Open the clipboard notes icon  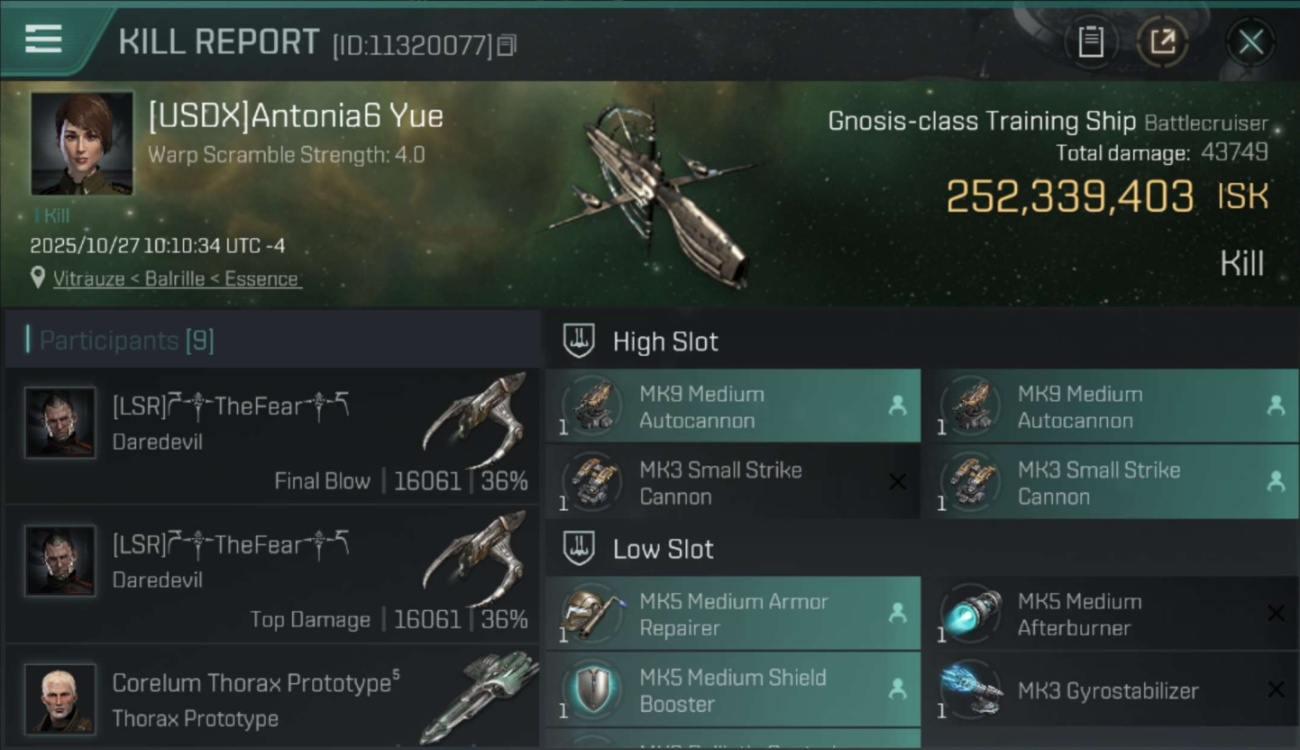coord(1090,42)
